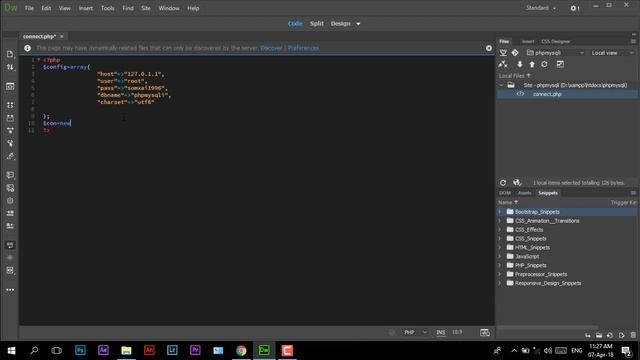Viewport: 640px width, 360px height.
Task: Select the Responsive_Design_Snippets folder row
Action: tap(567, 283)
